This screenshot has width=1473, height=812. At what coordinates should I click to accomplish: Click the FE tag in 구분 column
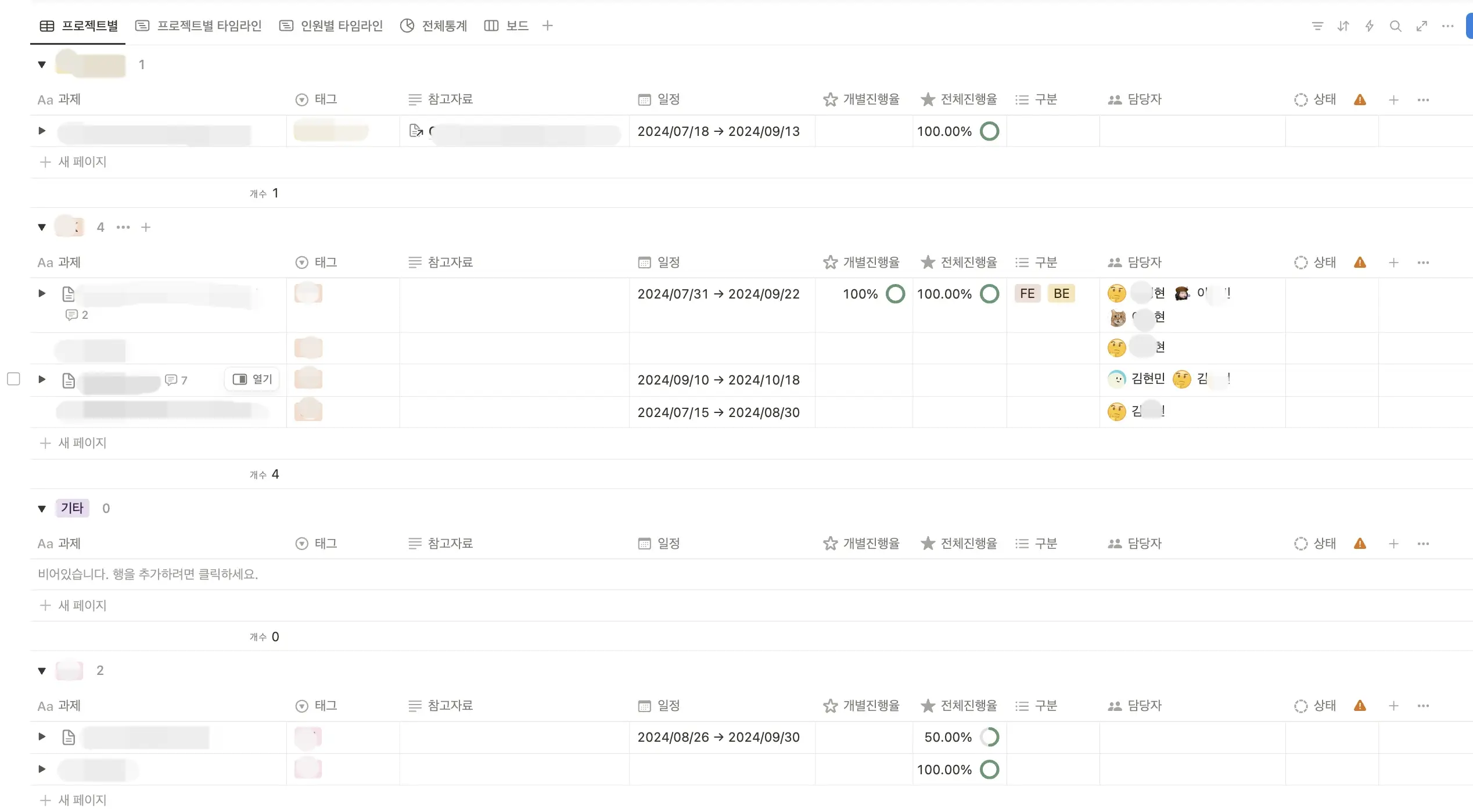point(1027,294)
